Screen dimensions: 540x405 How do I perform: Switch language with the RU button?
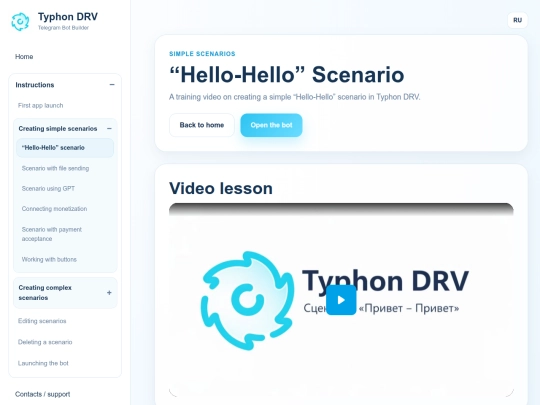tap(517, 20)
